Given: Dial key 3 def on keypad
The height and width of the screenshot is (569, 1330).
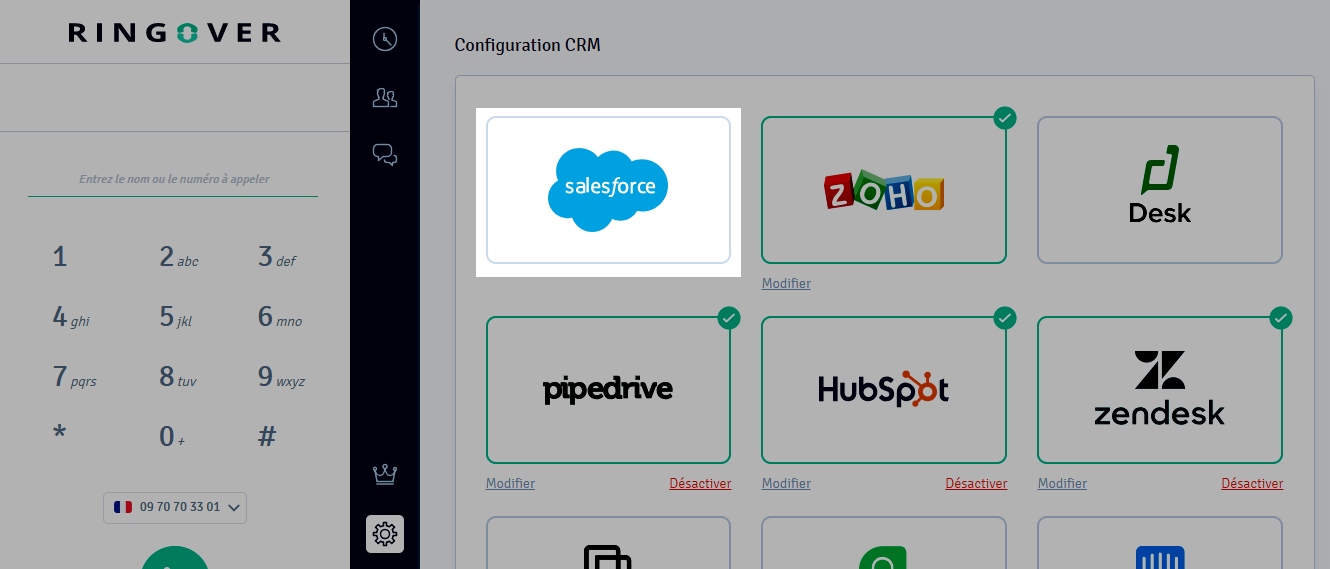Looking at the screenshot, I should (x=277, y=258).
